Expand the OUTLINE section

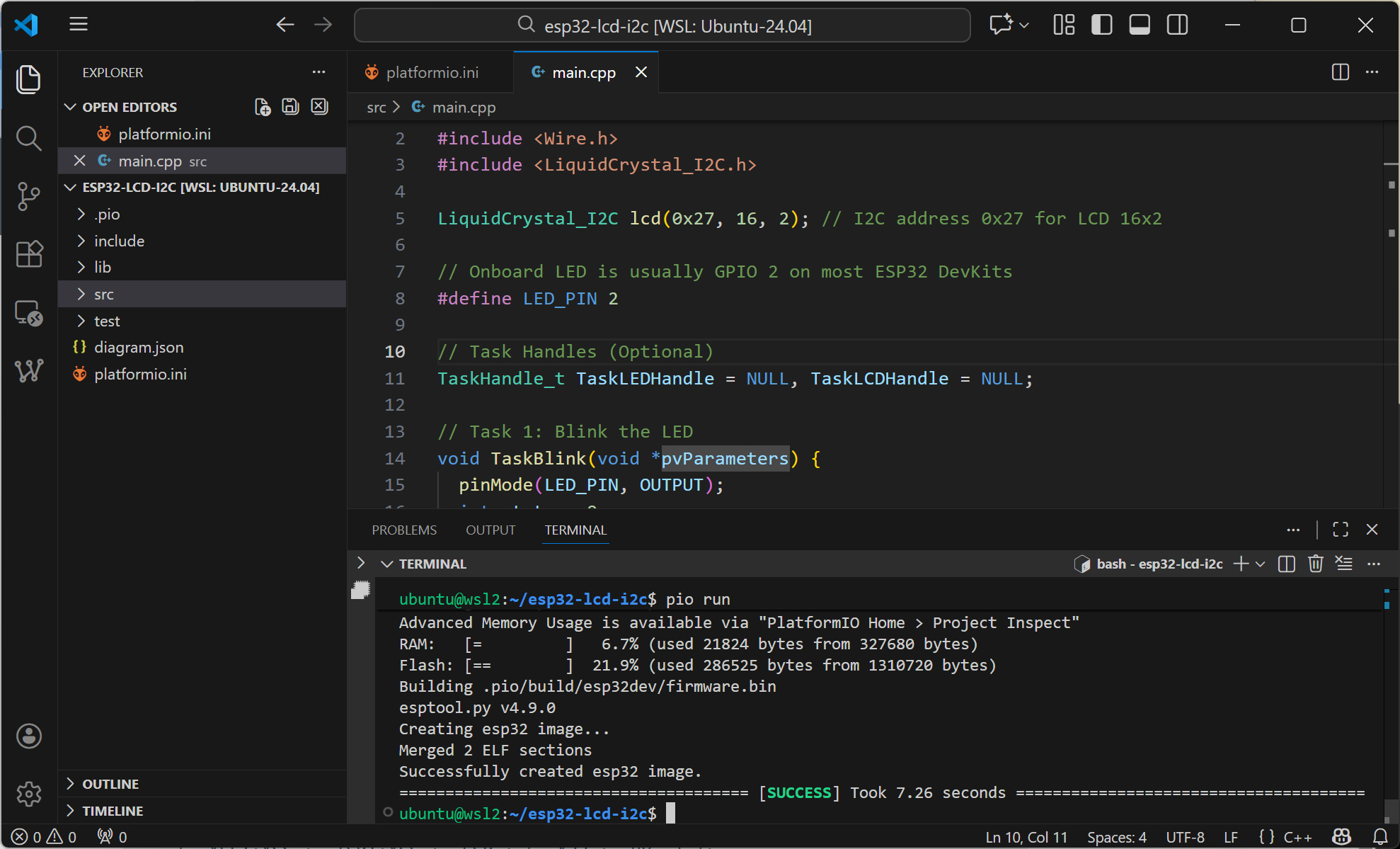click(x=110, y=784)
